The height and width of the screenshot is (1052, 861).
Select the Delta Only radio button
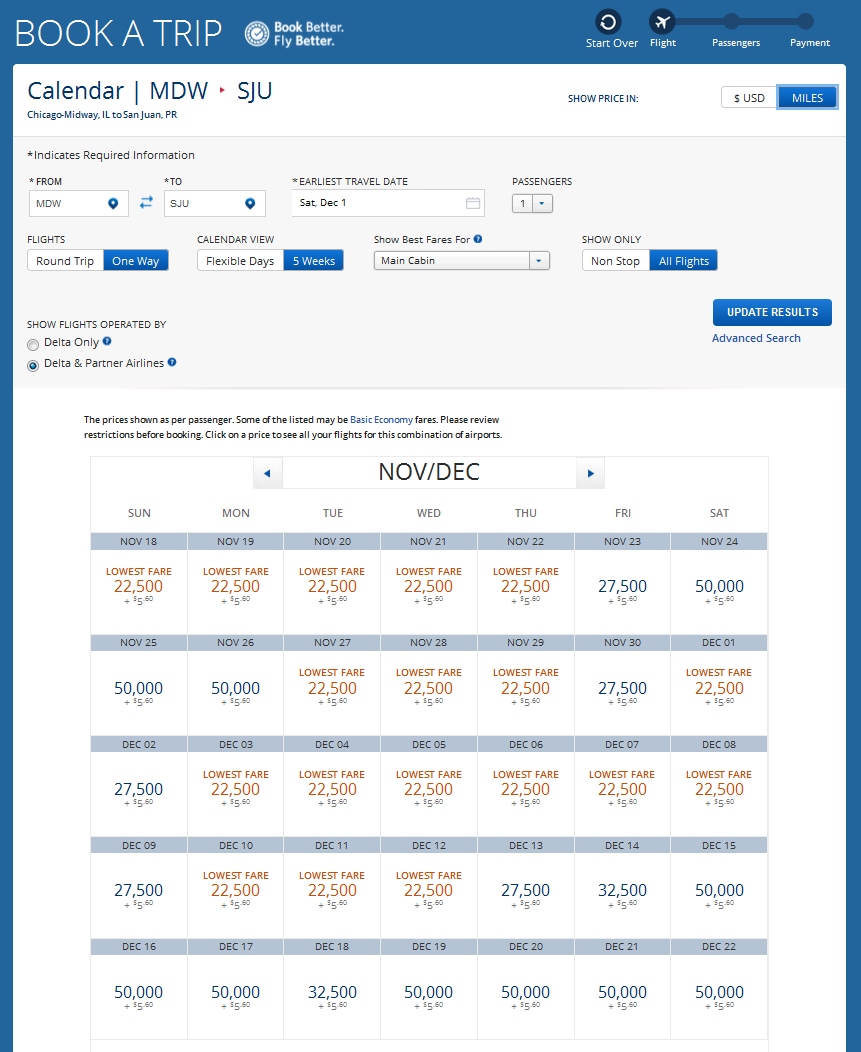(x=33, y=342)
